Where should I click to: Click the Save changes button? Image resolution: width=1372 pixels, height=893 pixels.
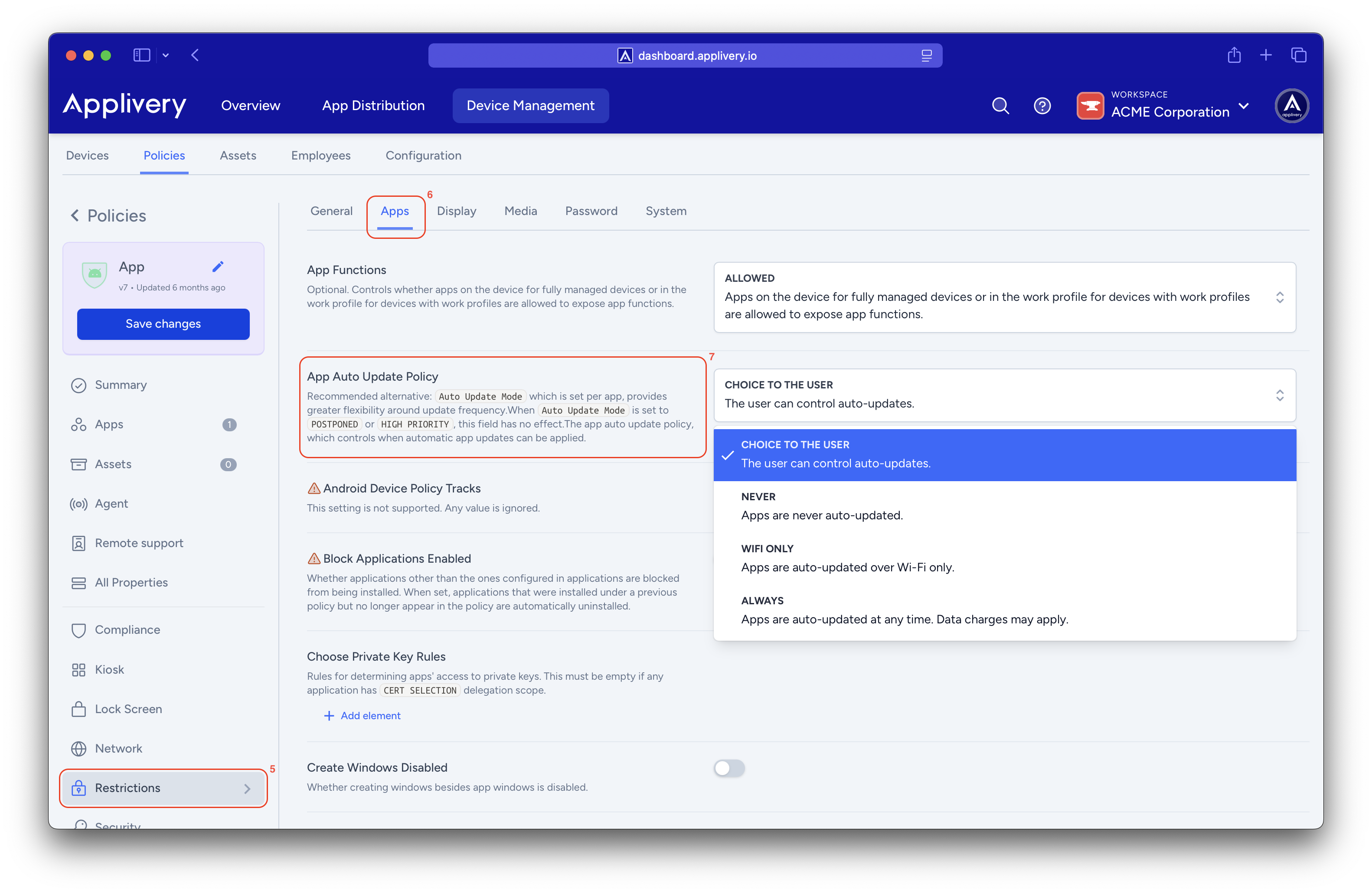[x=163, y=324]
